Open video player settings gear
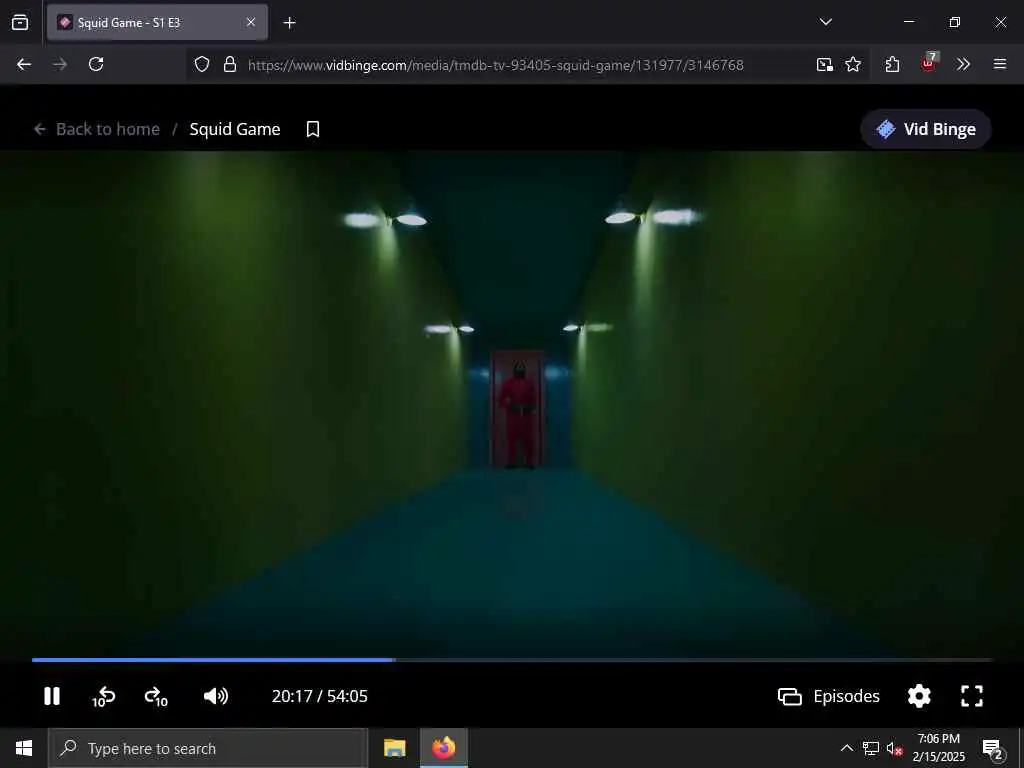This screenshot has width=1024, height=768. (x=919, y=696)
